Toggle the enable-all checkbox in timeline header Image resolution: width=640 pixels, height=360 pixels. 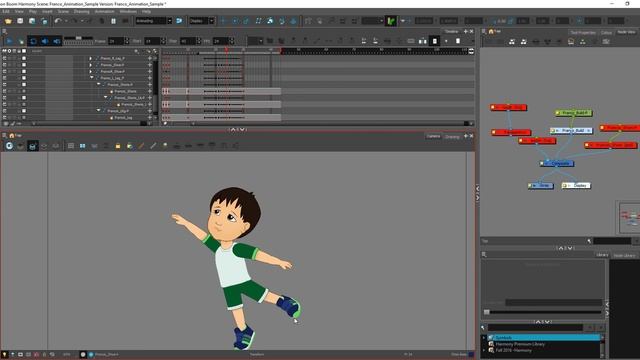pyautogui.click(x=24, y=51)
